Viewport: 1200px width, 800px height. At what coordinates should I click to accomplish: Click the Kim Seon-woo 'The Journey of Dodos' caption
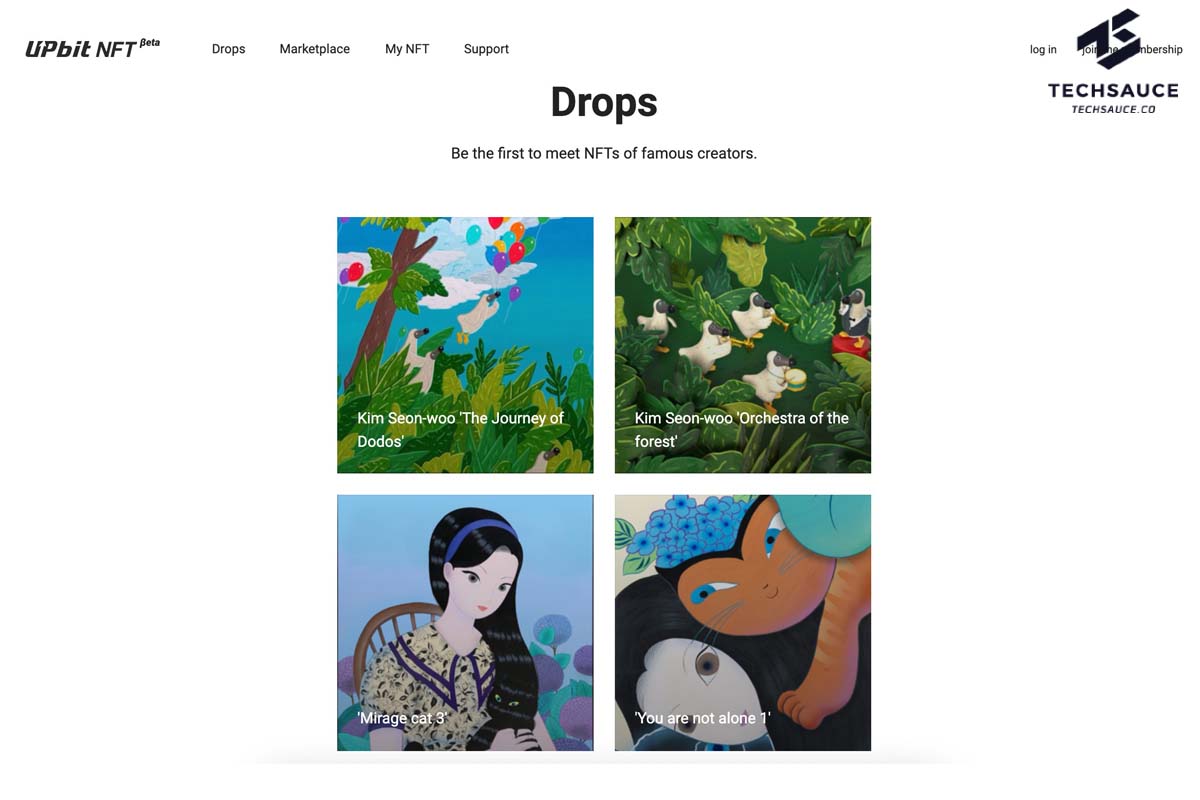coord(460,429)
